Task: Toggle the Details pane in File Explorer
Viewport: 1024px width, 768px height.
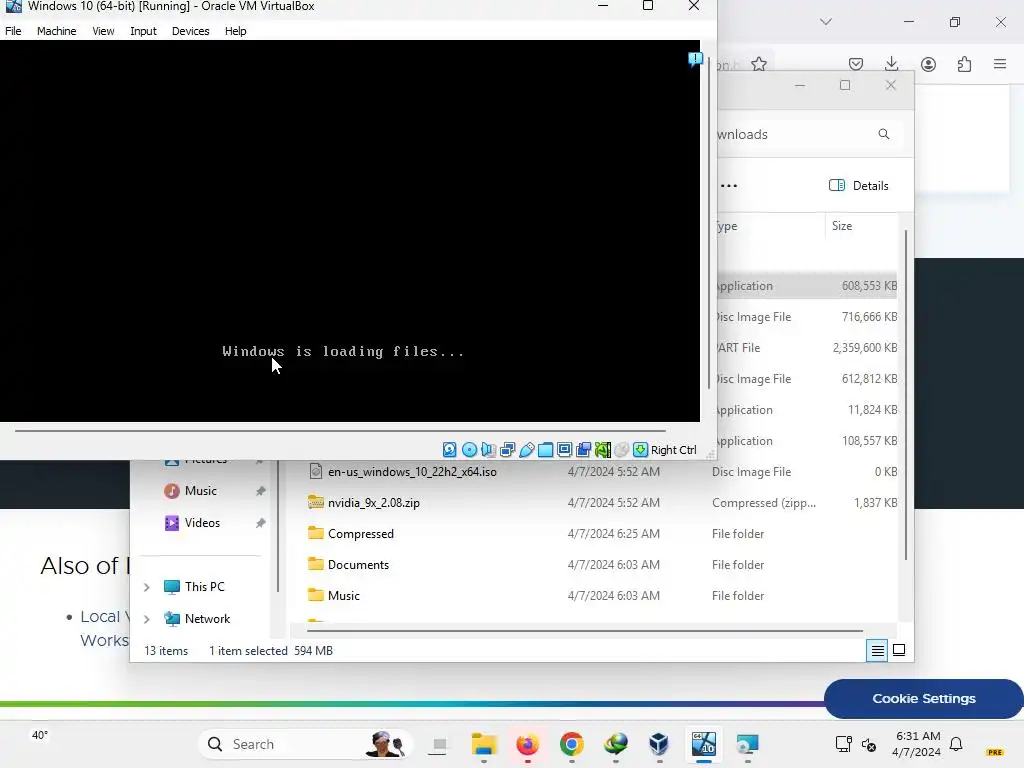Action: click(x=859, y=185)
